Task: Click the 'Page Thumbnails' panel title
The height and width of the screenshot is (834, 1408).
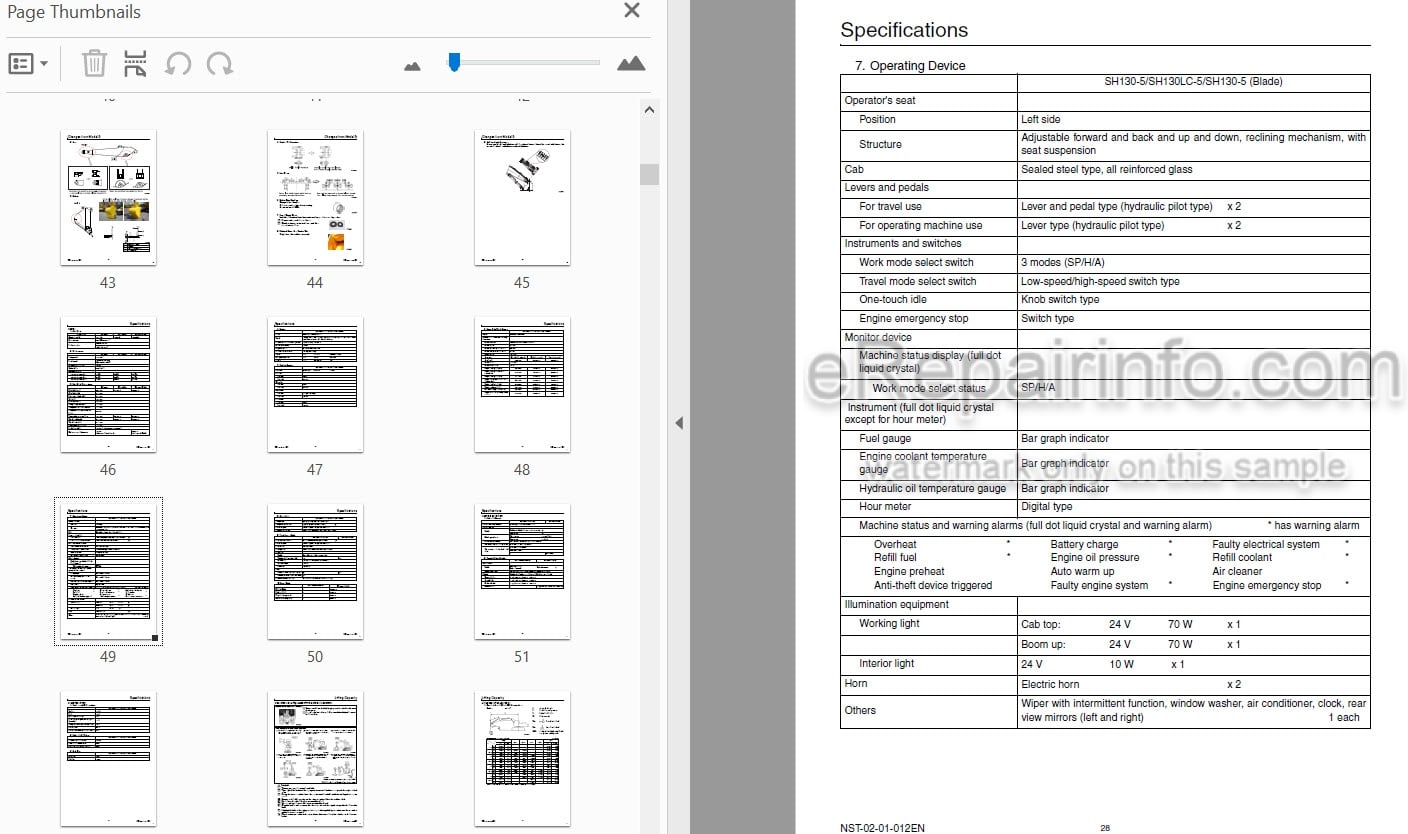Action: tap(74, 12)
